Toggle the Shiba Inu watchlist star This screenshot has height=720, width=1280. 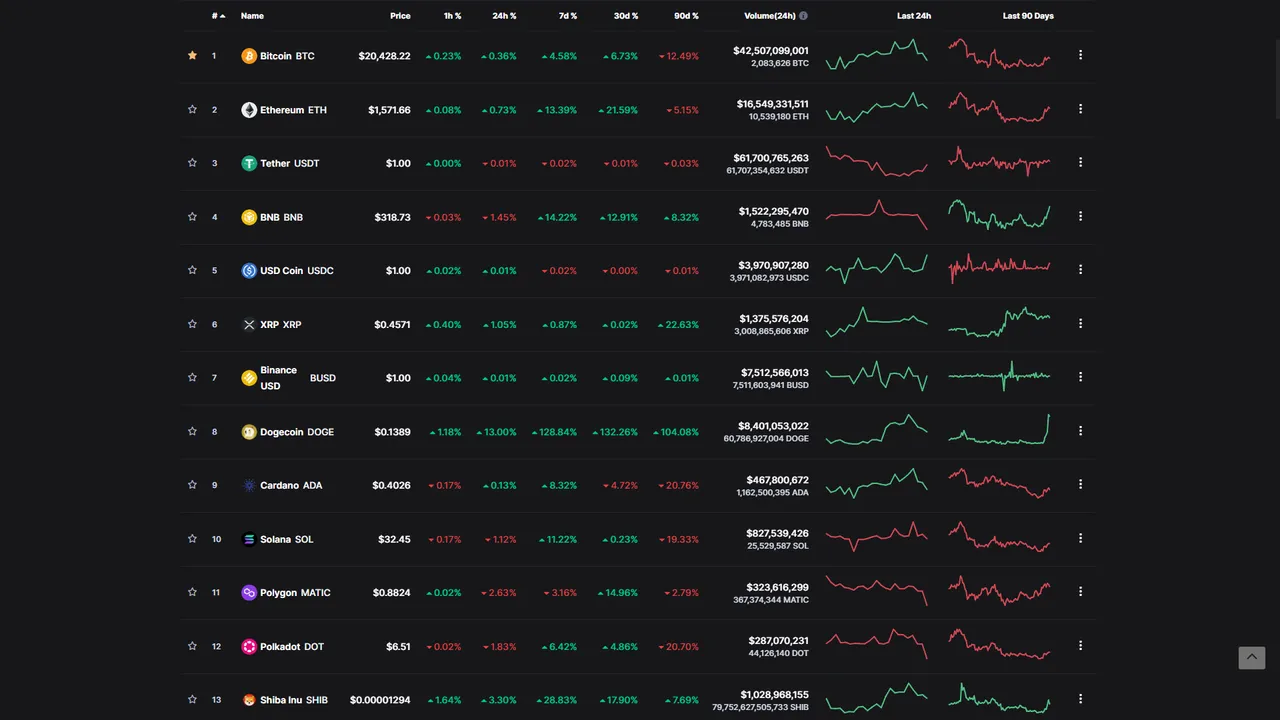(x=192, y=699)
